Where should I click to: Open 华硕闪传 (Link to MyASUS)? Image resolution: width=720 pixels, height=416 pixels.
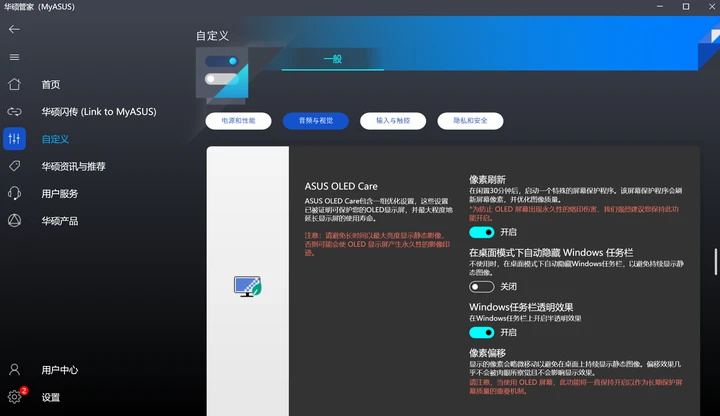[99, 112]
